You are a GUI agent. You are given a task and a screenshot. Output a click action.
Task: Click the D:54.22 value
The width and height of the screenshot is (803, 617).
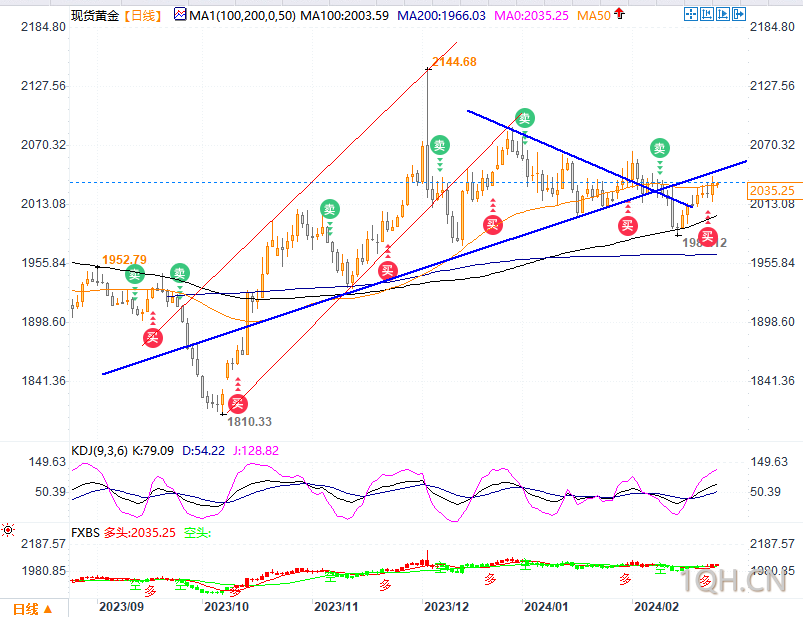[x=203, y=451]
